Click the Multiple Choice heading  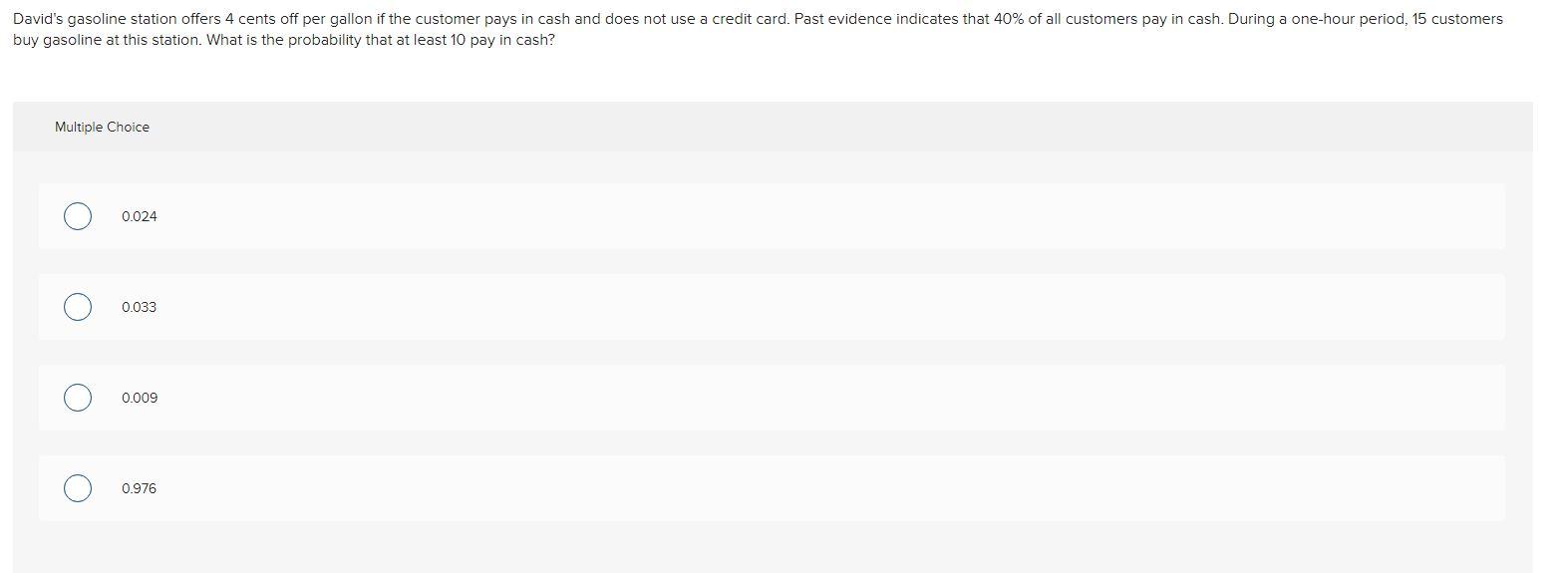(102, 127)
